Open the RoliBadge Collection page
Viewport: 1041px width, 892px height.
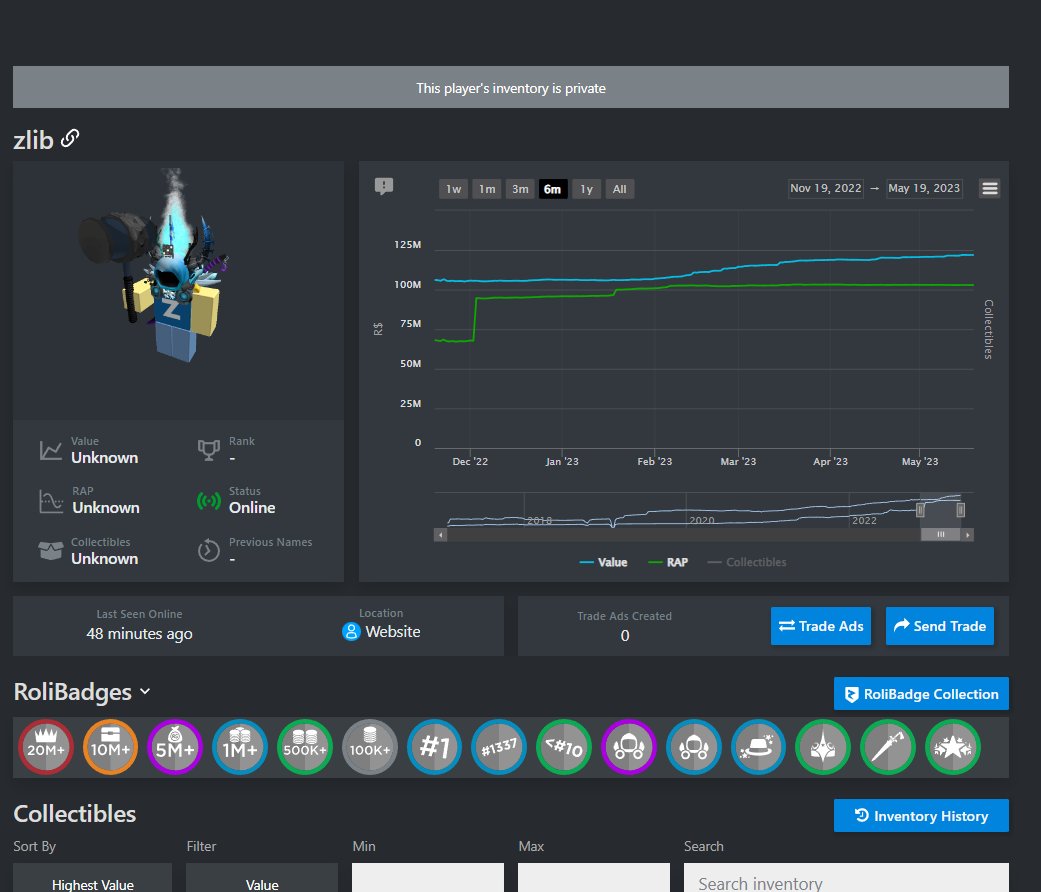coord(920,693)
